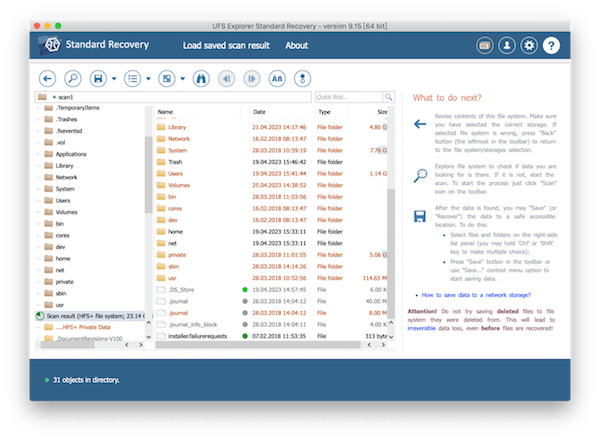The image size is (600, 440).
Task: Click the Standard Recovery logo
Action: click(x=52, y=45)
